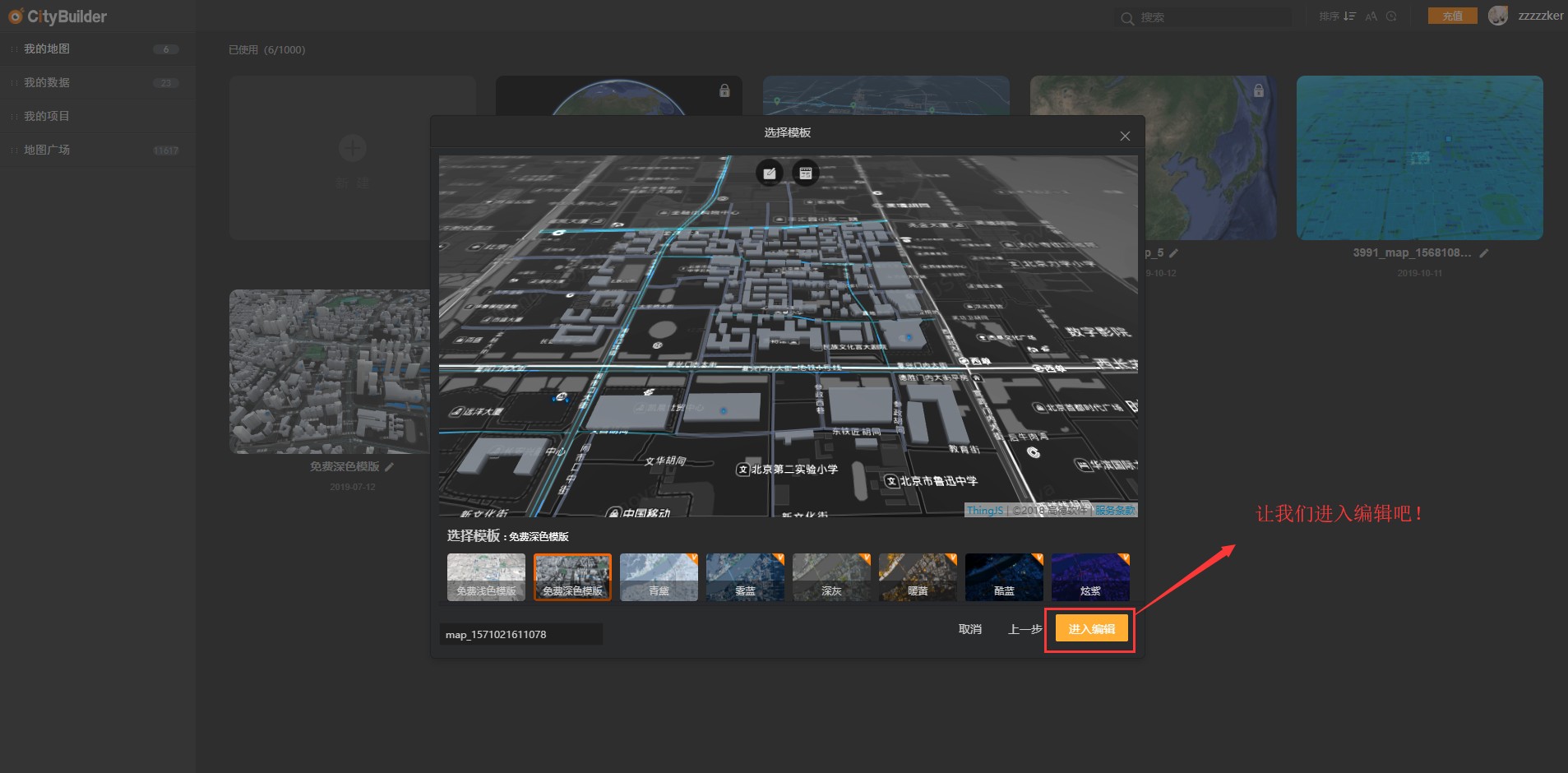Viewport: 1568px width, 773px height.
Task: Click the 进入编辑 button
Action: [x=1091, y=629]
